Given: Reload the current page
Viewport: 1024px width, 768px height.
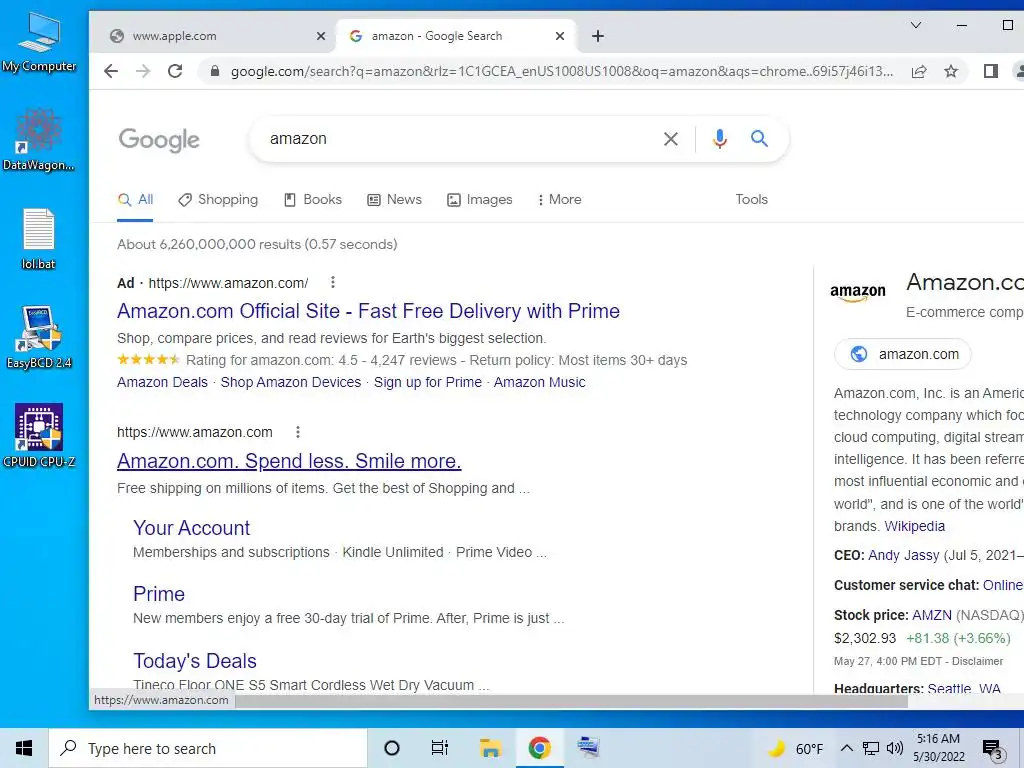Looking at the screenshot, I should coord(175,71).
